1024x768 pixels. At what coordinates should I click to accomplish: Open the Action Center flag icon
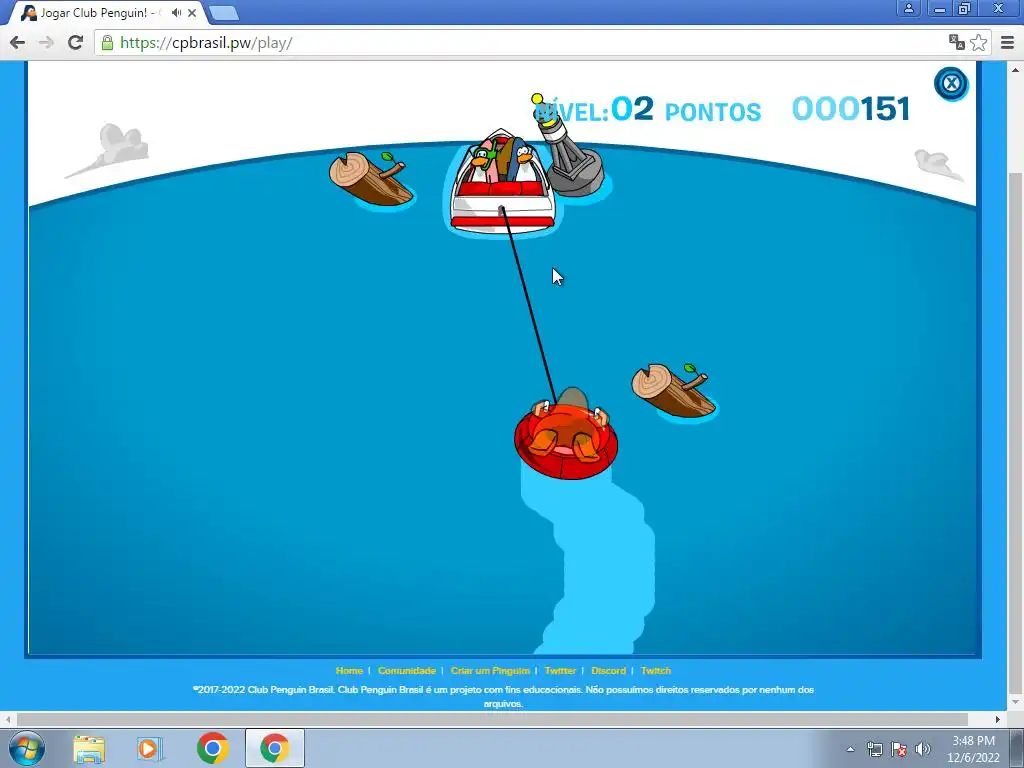pyautogui.click(x=899, y=749)
